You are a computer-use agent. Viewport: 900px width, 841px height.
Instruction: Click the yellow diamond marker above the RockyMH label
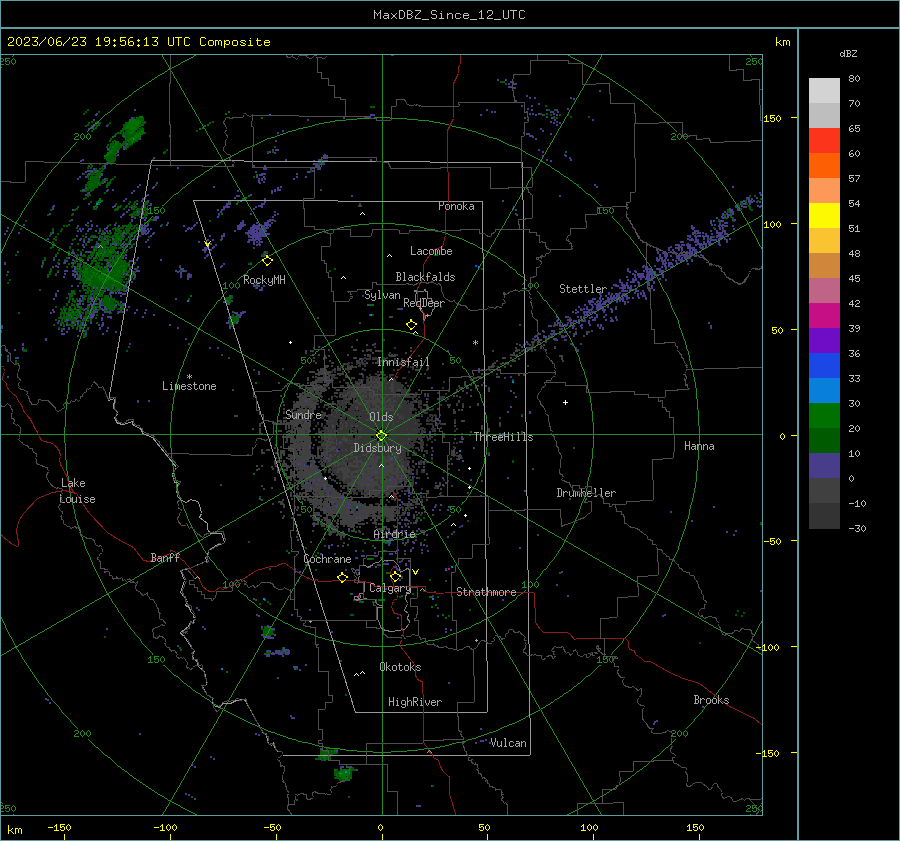[267, 261]
